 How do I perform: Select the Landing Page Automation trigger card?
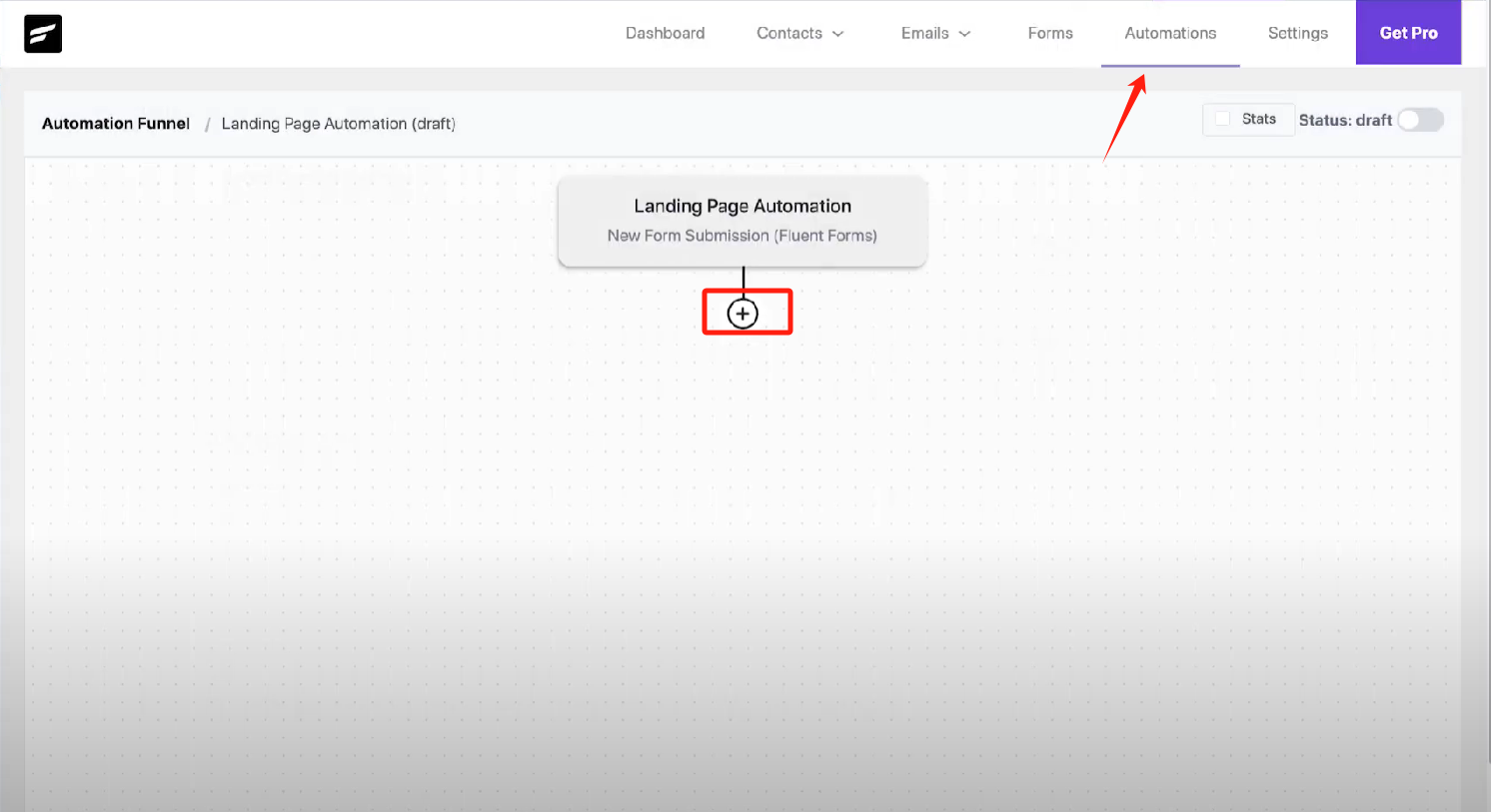click(743, 220)
